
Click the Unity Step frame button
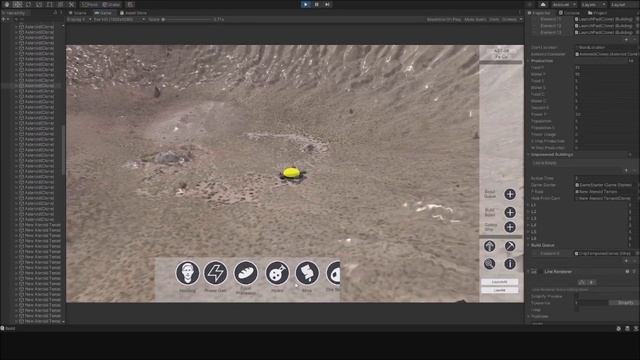coord(327,4)
